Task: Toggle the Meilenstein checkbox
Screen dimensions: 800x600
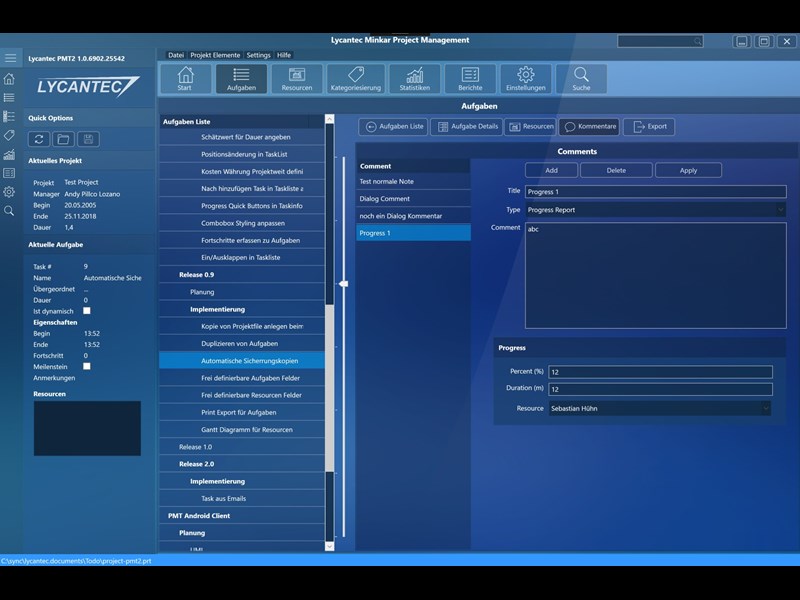Action: 87,366
